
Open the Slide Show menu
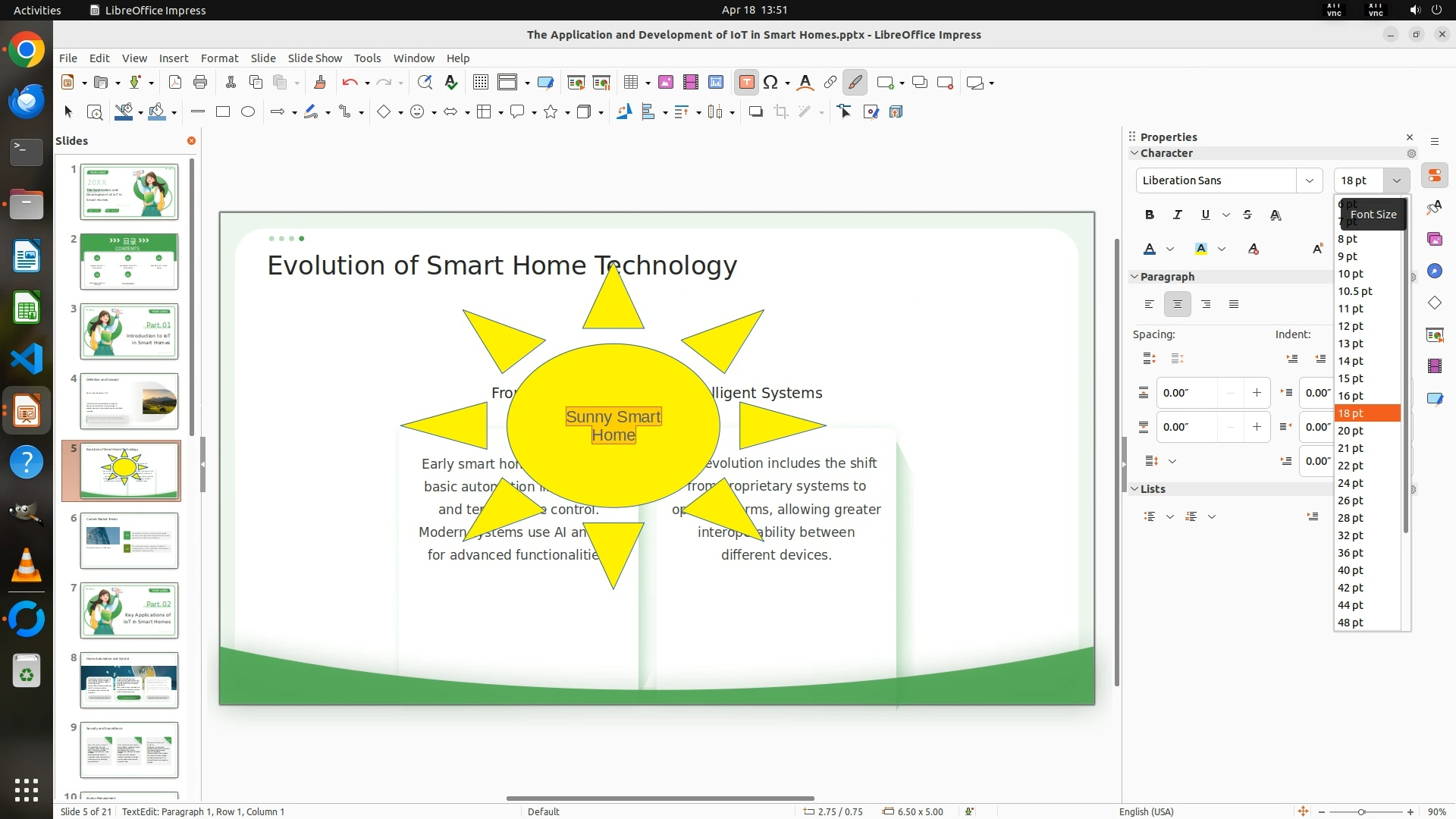click(315, 58)
